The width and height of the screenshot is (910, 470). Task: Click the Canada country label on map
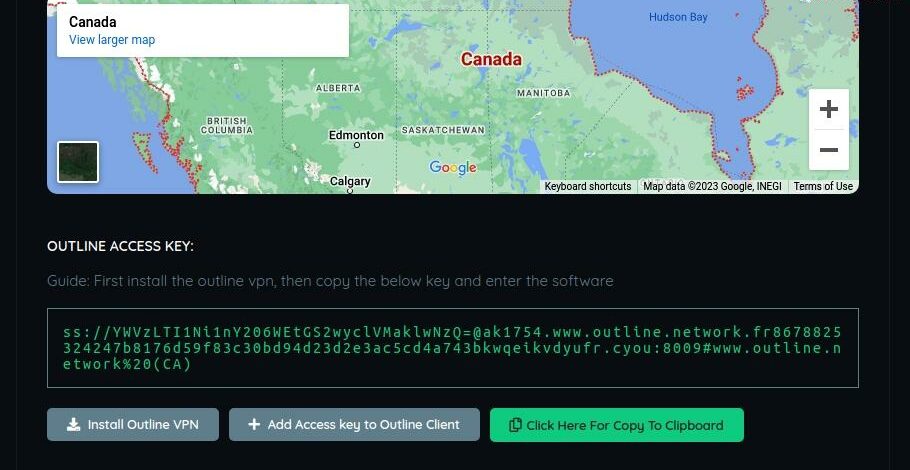point(491,59)
